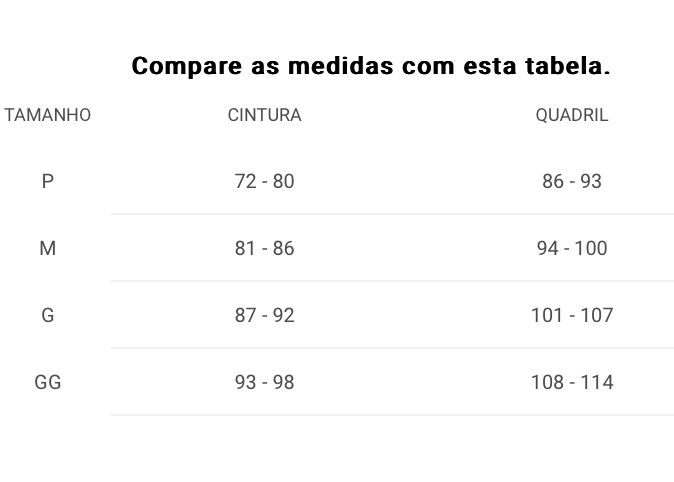The height and width of the screenshot is (482, 674).
Task: Select hip range 101 - 107
Action: point(572,315)
